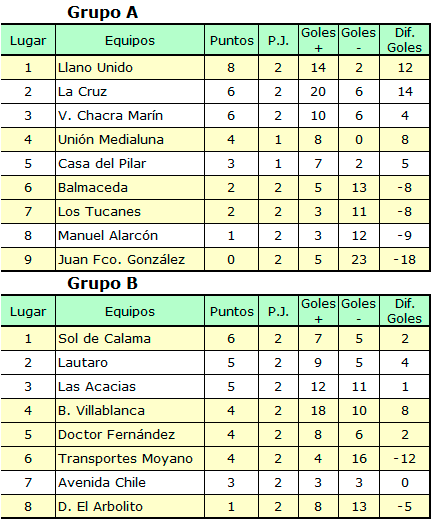Viewport: 431px width, 519px height.
Task: Click the Puntos header in Grupo A
Action: 232,41
